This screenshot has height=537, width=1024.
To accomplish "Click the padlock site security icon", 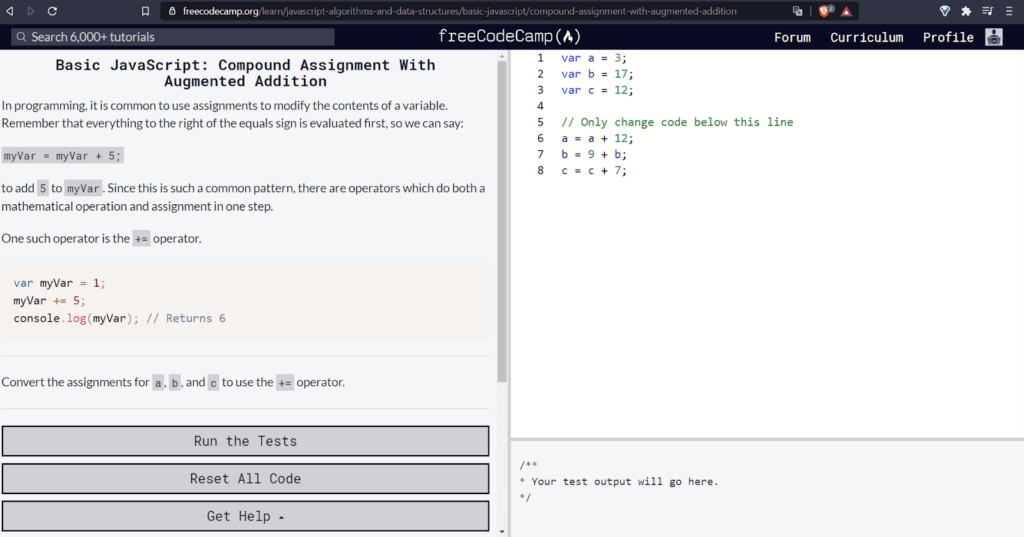I will [172, 11].
